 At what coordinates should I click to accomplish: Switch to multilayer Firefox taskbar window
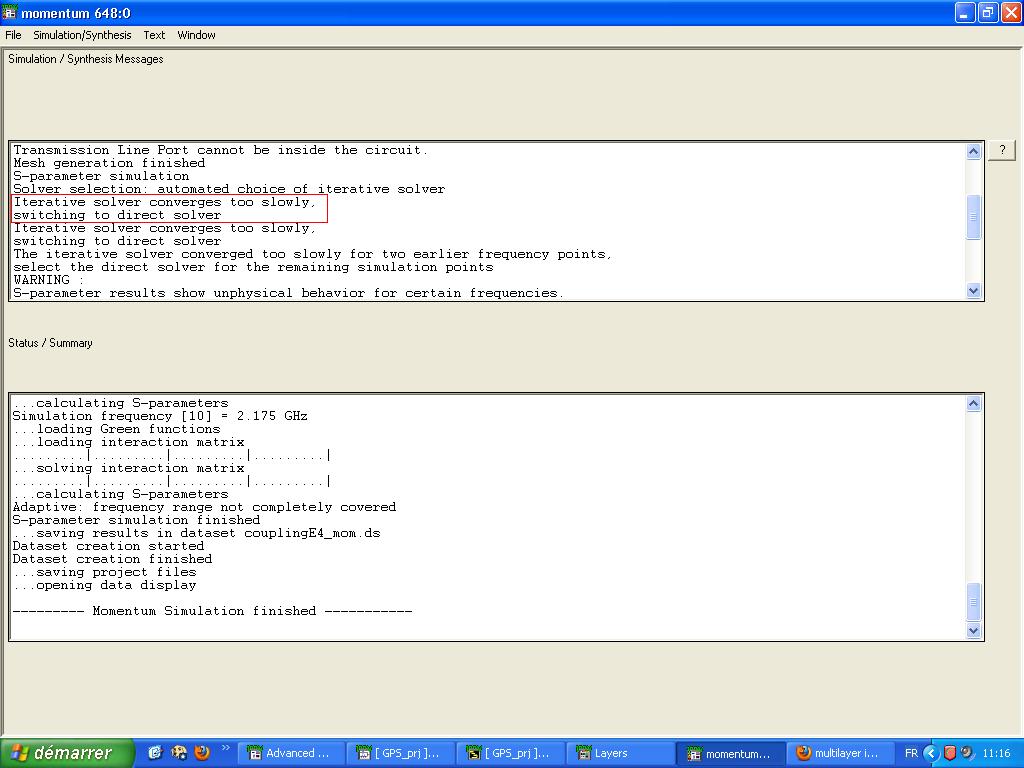[839, 753]
